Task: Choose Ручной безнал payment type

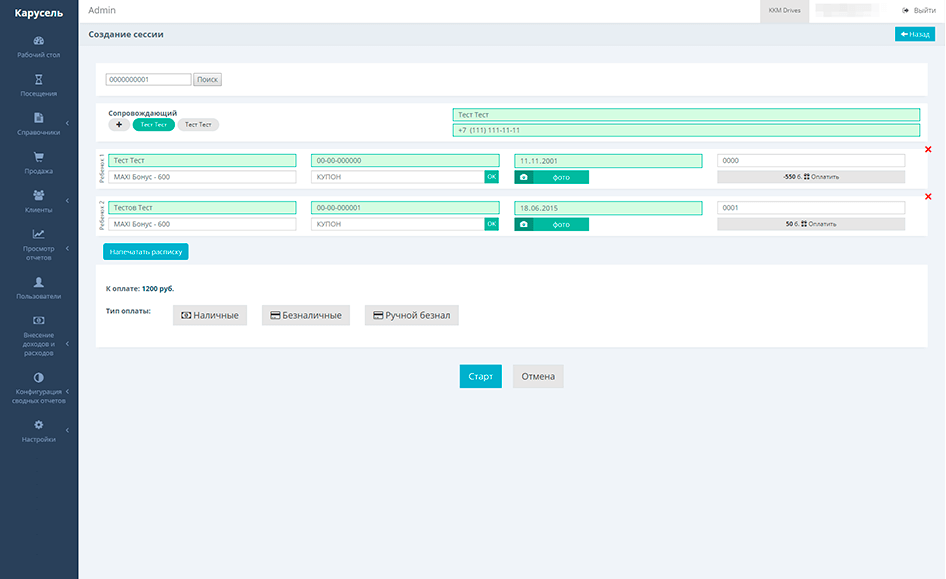Action: 411,315
